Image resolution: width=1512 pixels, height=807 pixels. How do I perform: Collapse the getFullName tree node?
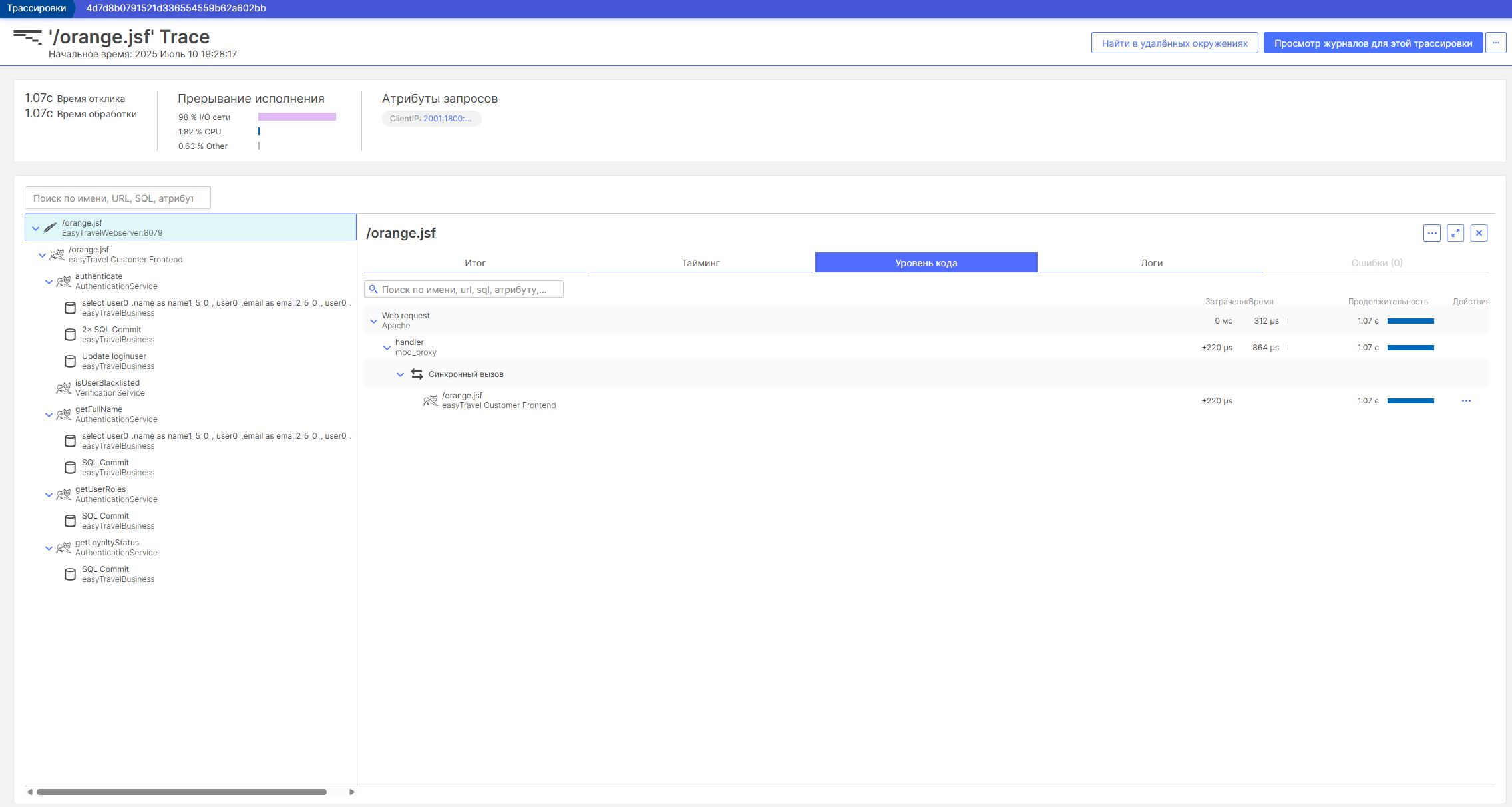pos(49,415)
